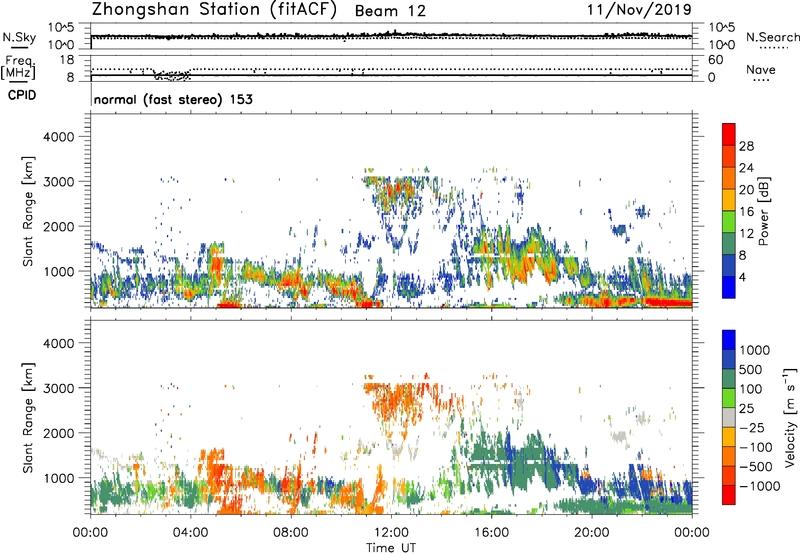
Task: Click the date '11/Nov/2019'
Action: pyautogui.click(x=639, y=9)
